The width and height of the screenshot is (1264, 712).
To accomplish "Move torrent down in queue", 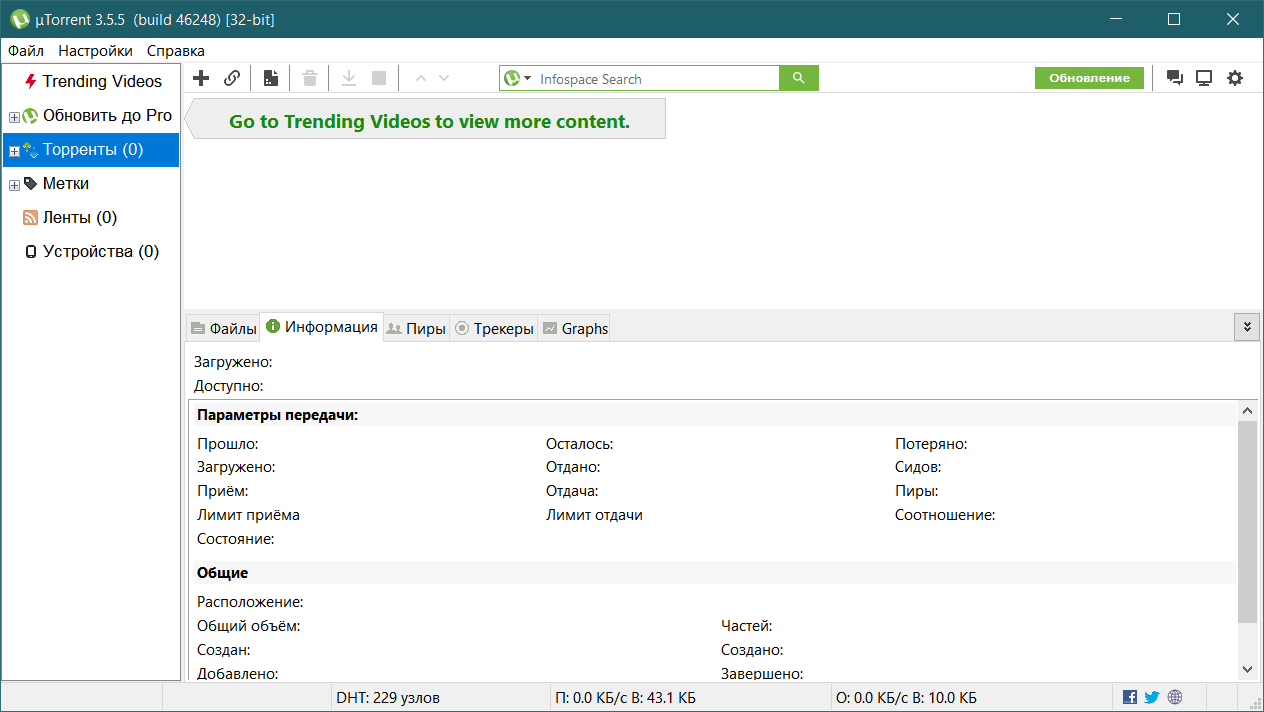I will click(x=444, y=78).
